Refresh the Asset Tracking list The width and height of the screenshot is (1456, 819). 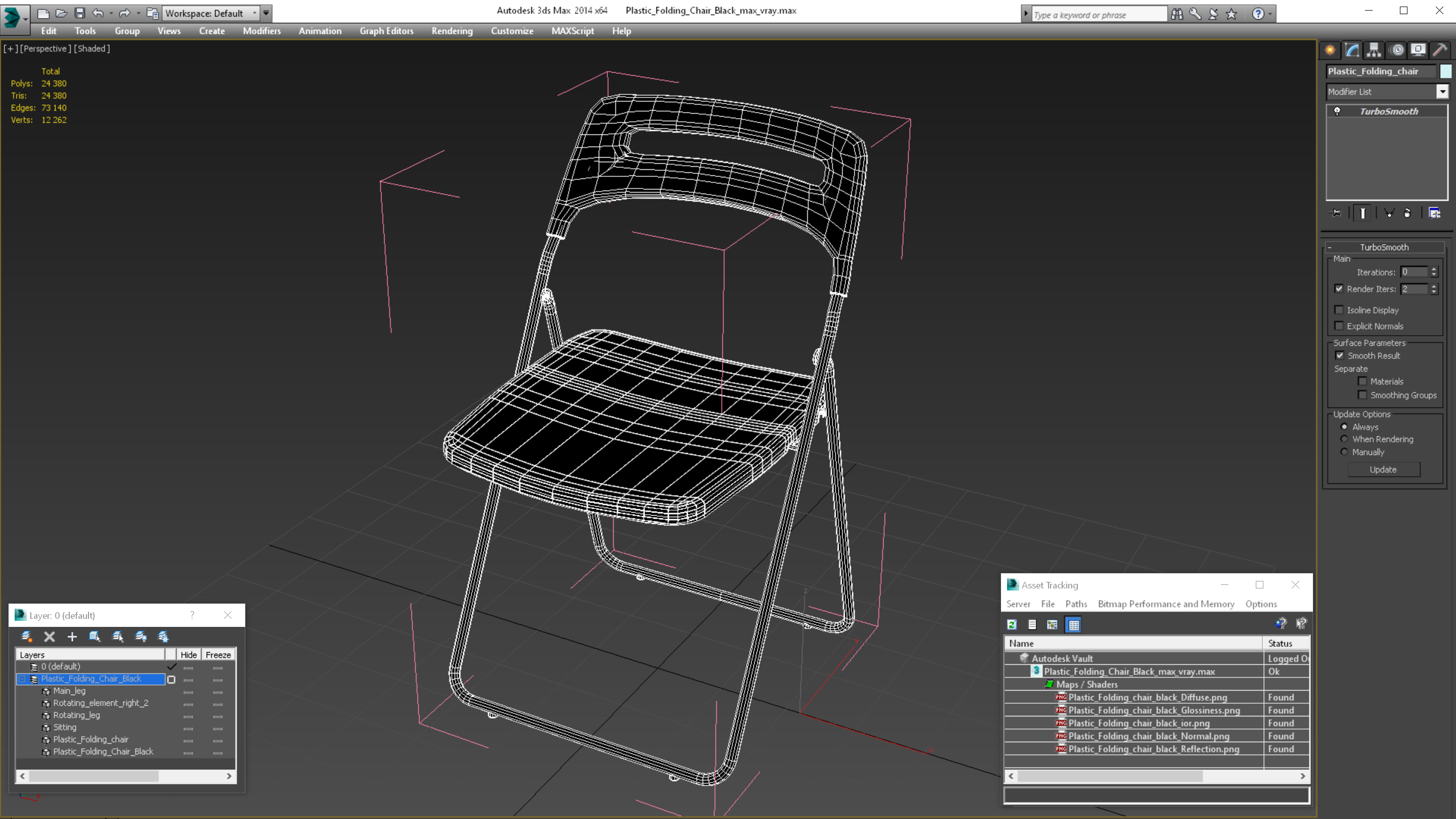[x=1012, y=624]
